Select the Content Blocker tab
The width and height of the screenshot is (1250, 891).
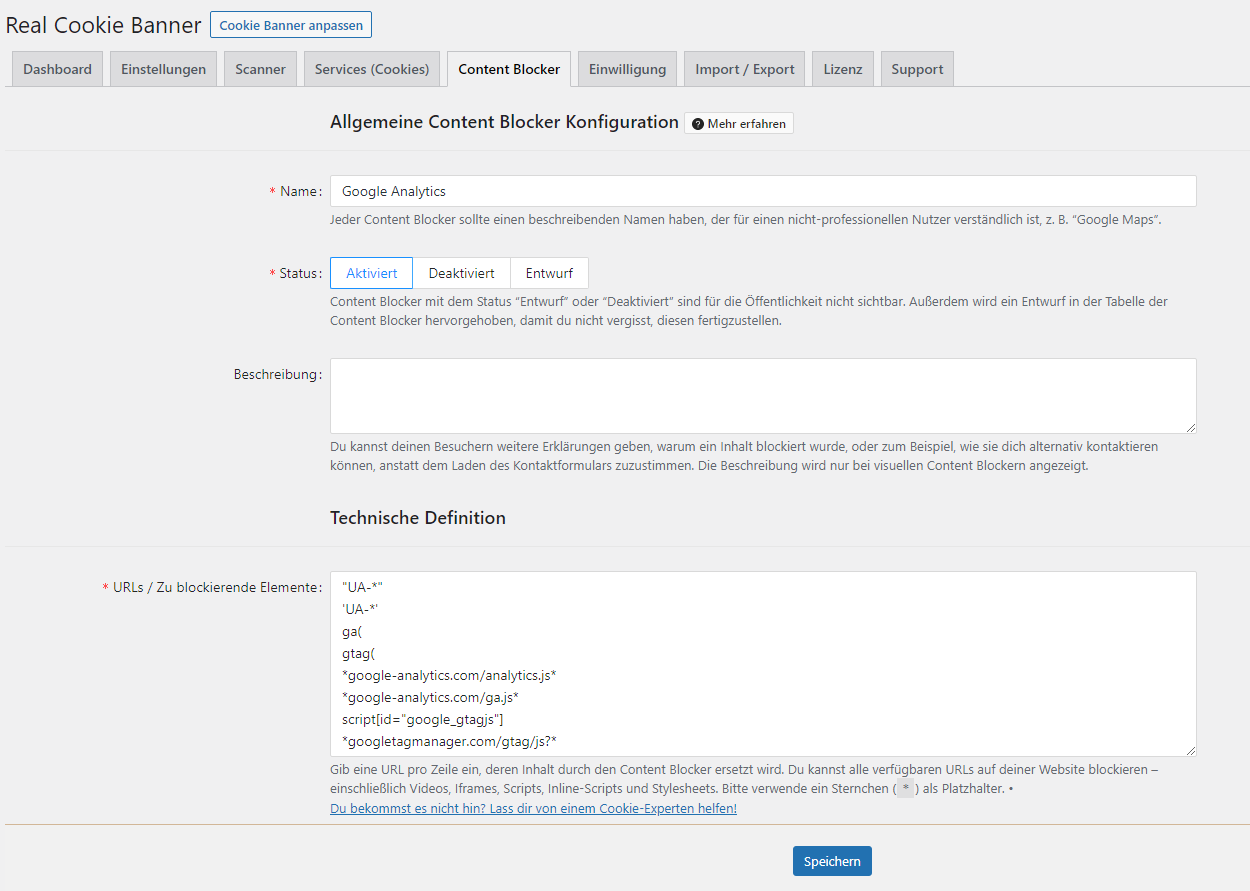[x=509, y=69]
